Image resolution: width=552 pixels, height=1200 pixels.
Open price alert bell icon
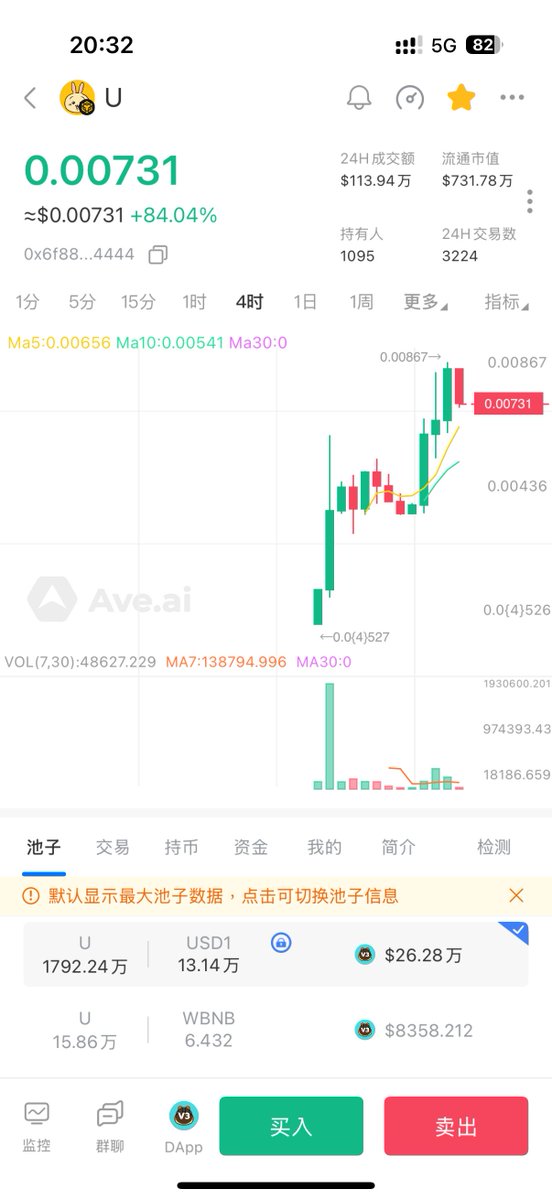[358, 98]
